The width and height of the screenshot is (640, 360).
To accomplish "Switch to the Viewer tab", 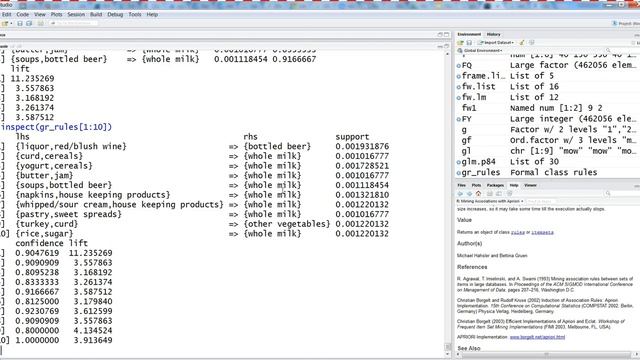I will tap(530, 185).
